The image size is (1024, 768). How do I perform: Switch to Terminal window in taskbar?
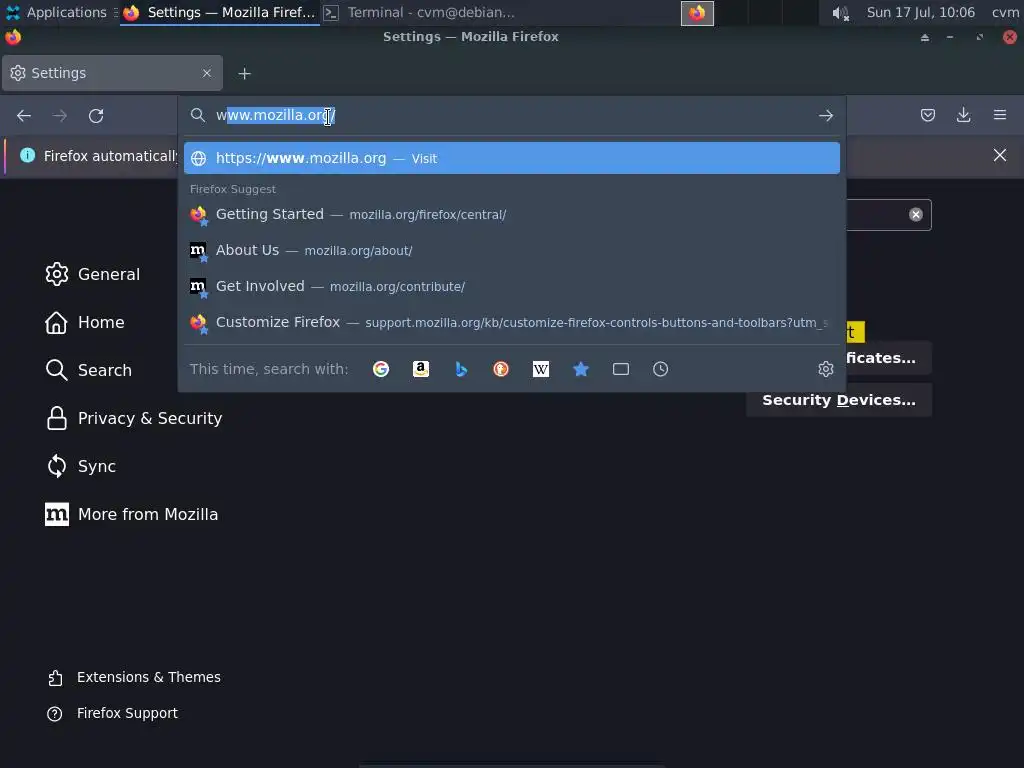point(419,12)
